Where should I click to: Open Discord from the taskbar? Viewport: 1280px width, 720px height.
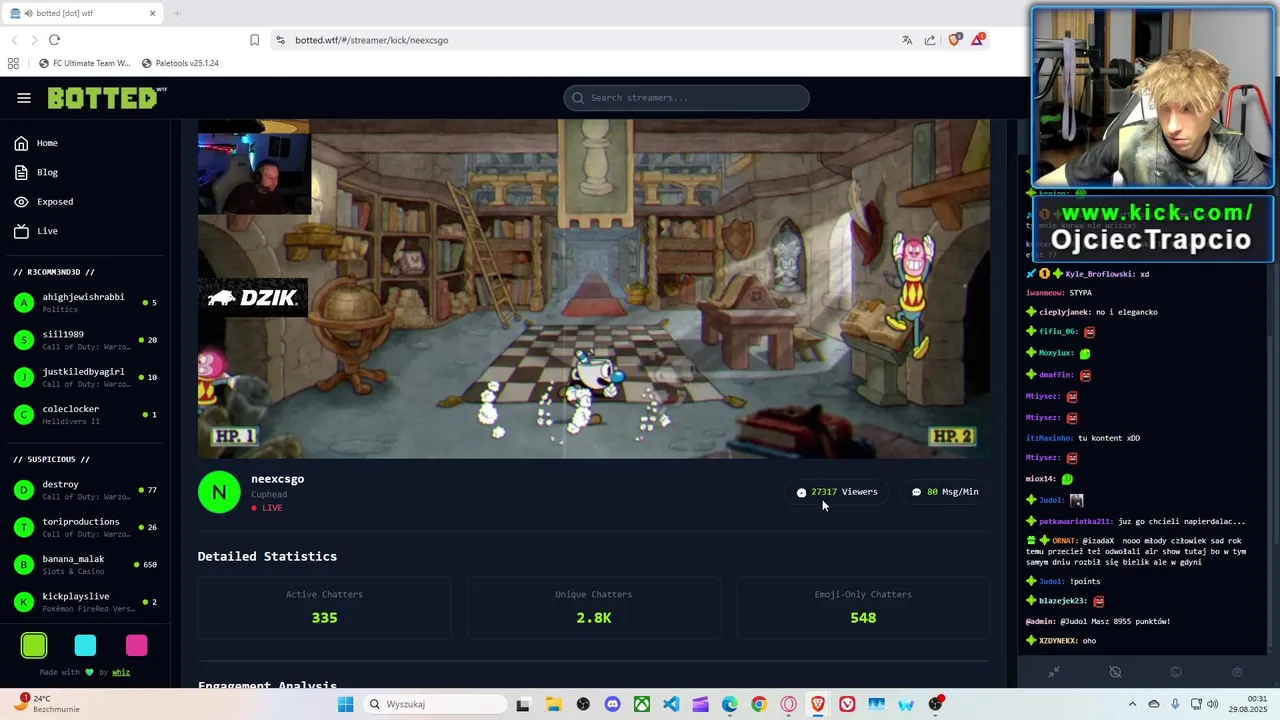[x=612, y=704]
